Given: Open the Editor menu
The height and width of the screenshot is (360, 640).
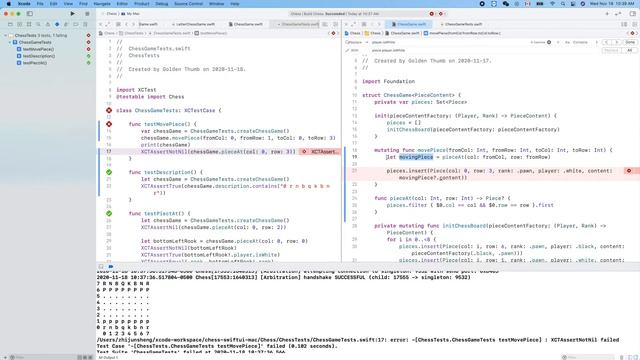Looking at the screenshot, I should 122,4.
